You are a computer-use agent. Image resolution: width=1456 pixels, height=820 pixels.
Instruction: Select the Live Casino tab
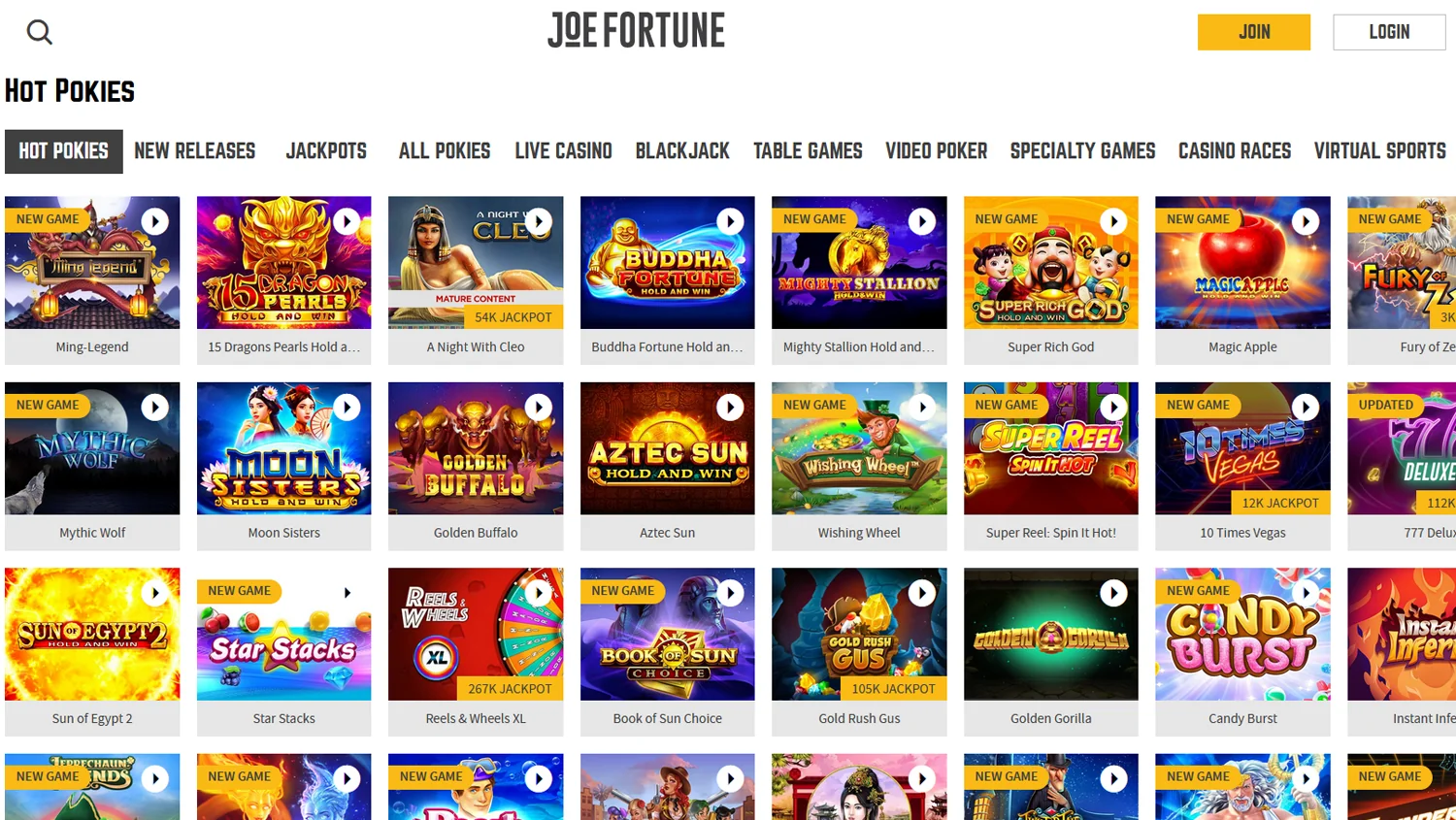point(563,151)
